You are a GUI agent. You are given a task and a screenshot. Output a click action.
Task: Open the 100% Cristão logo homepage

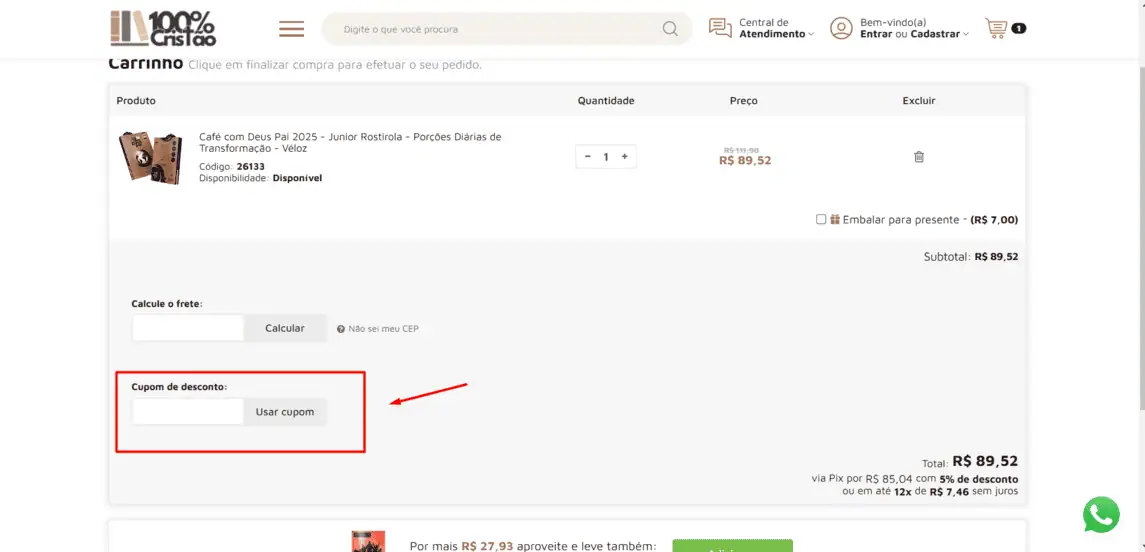point(164,28)
